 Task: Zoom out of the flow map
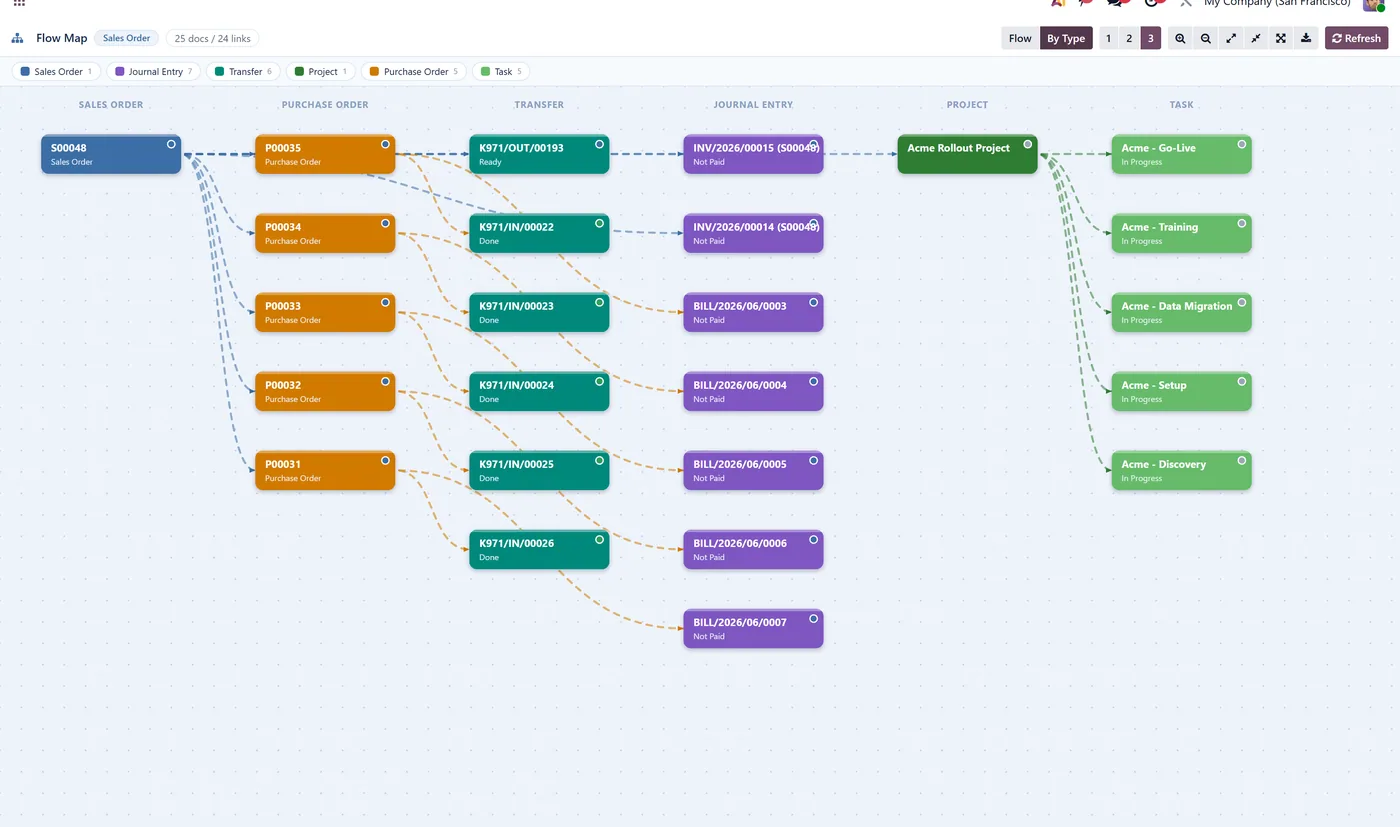point(1205,38)
